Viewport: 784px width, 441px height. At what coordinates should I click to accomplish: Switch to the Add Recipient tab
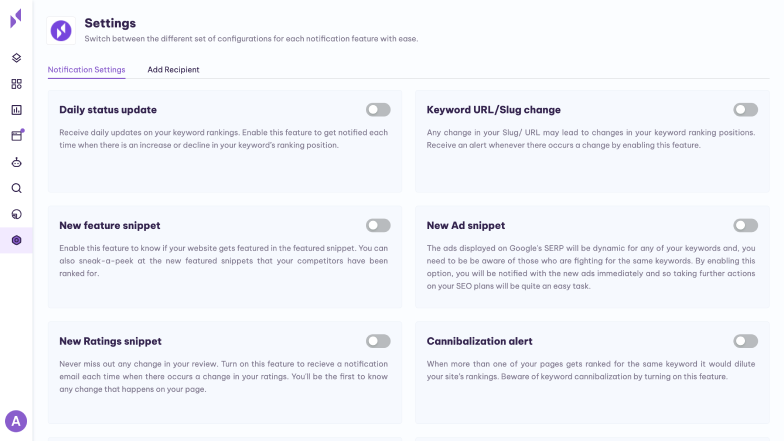coord(173,70)
